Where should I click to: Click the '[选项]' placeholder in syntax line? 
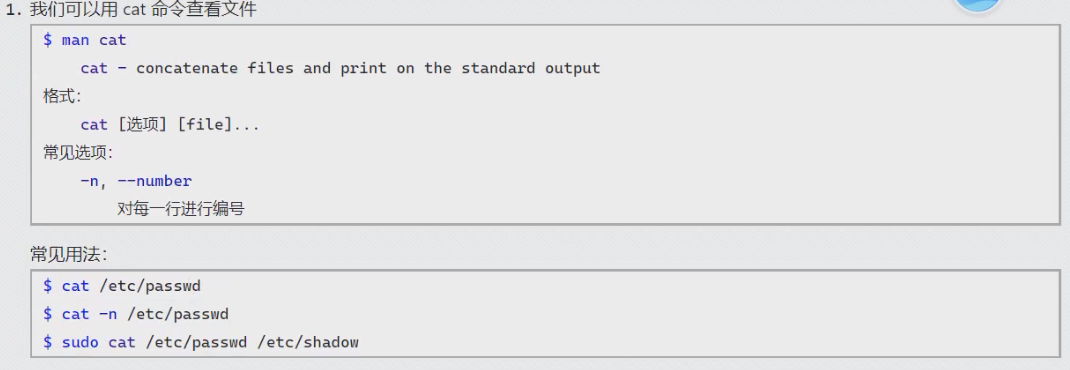[142, 125]
